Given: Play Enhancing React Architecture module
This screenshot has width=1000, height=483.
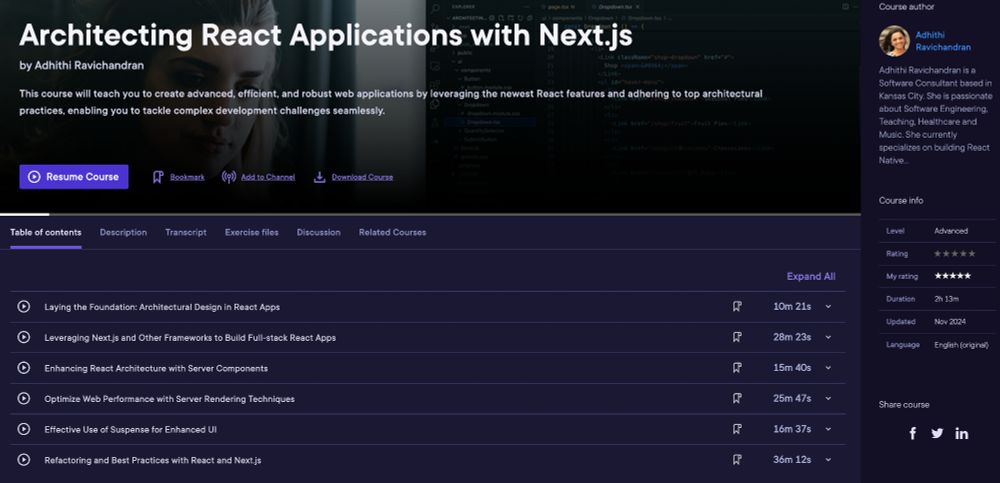Looking at the screenshot, I should [x=24, y=368].
